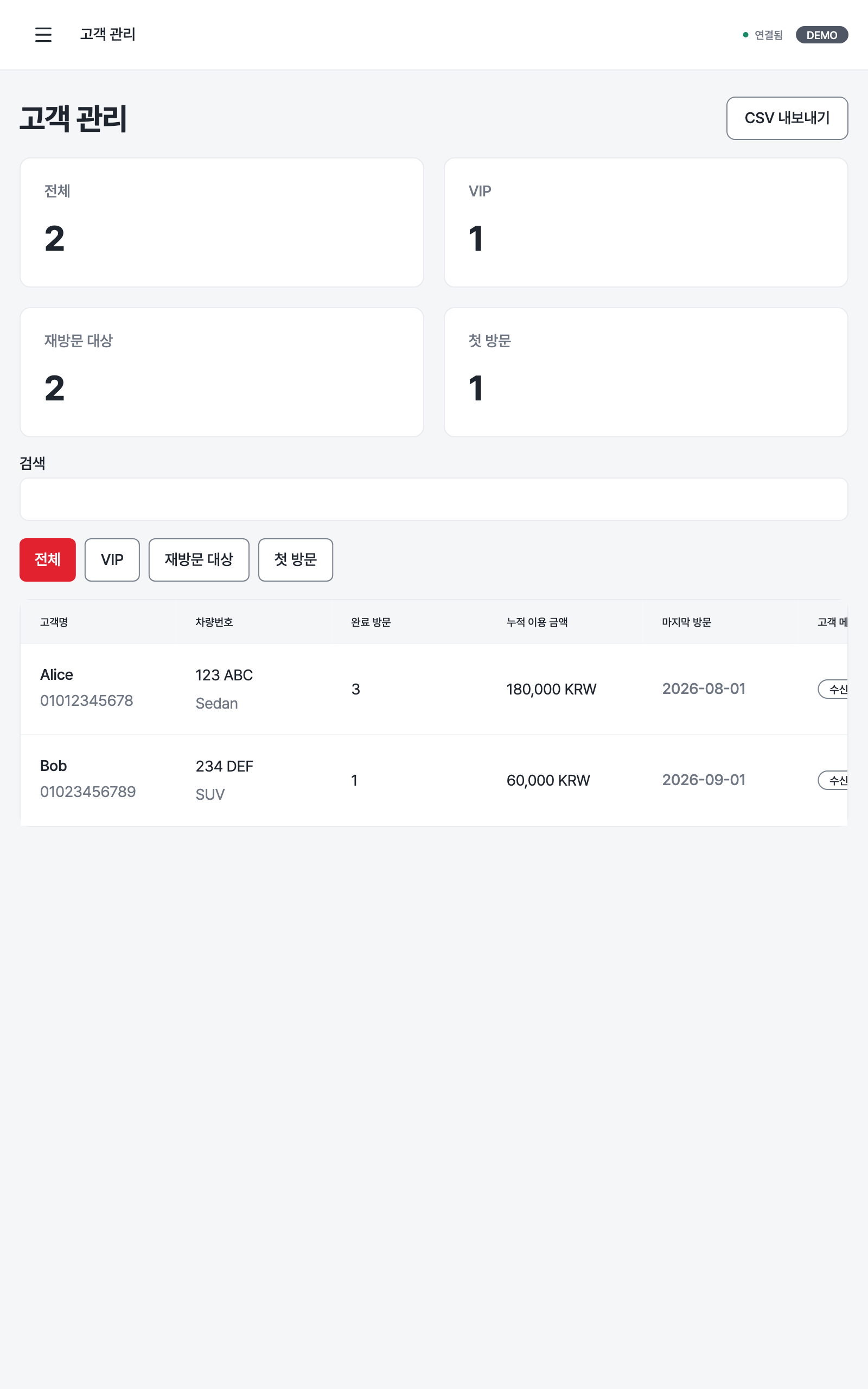Click the 전체 summary card
Image resolution: width=868 pixels, height=1389 pixels.
tap(221, 222)
